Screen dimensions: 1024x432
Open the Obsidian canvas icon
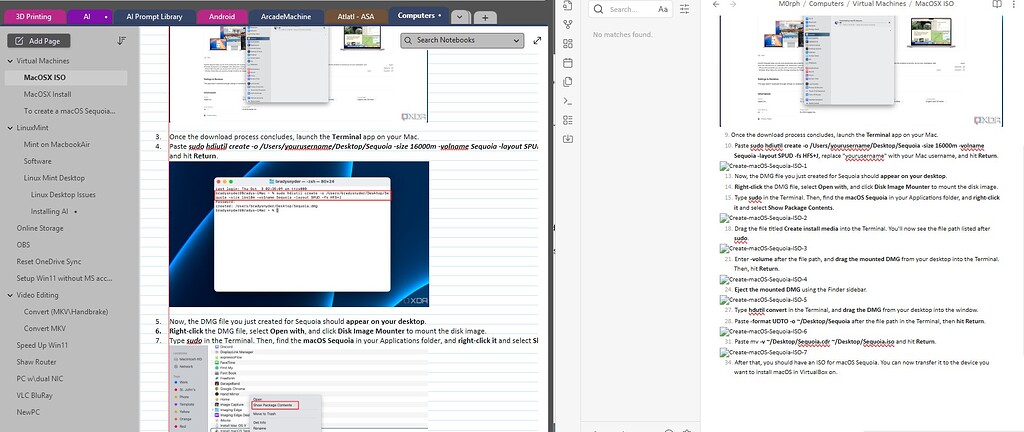click(x=568, y=42)
